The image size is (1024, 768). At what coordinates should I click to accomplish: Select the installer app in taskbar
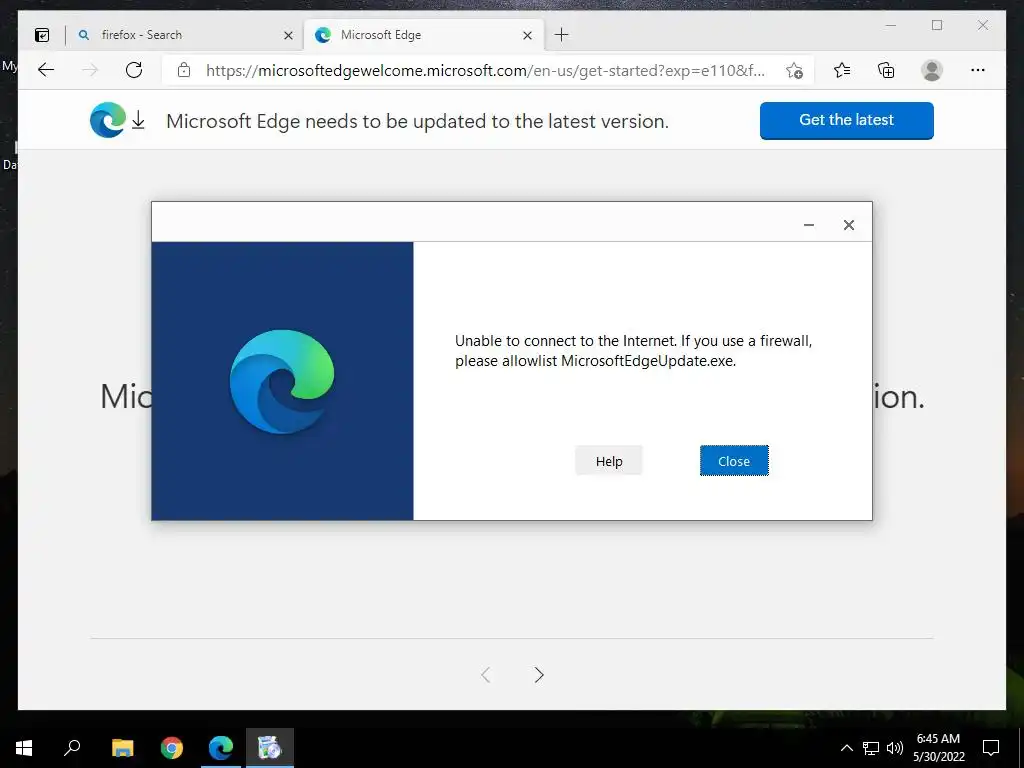coord(270,748)
